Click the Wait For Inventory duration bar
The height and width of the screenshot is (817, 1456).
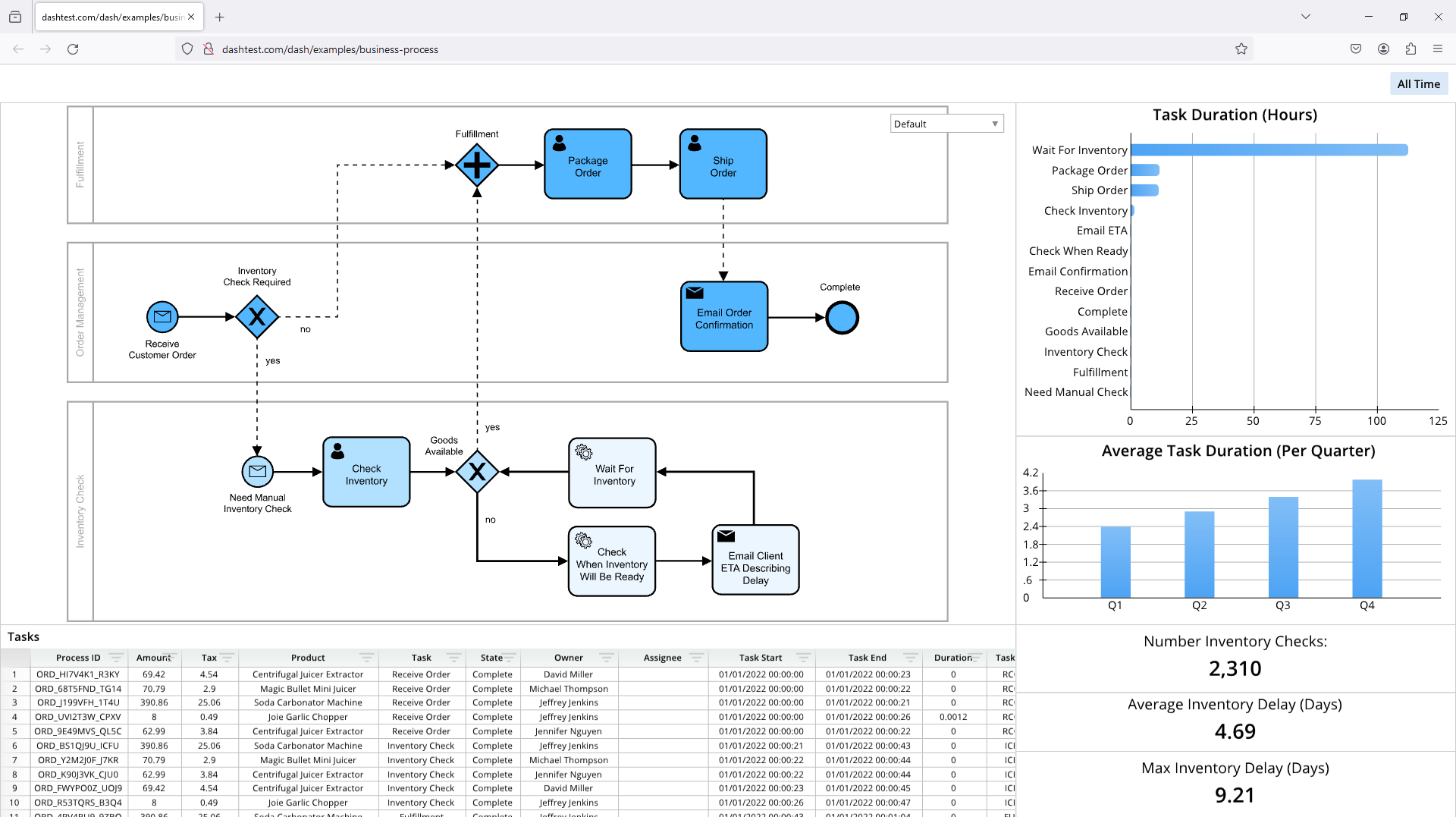coord(1269,150)
